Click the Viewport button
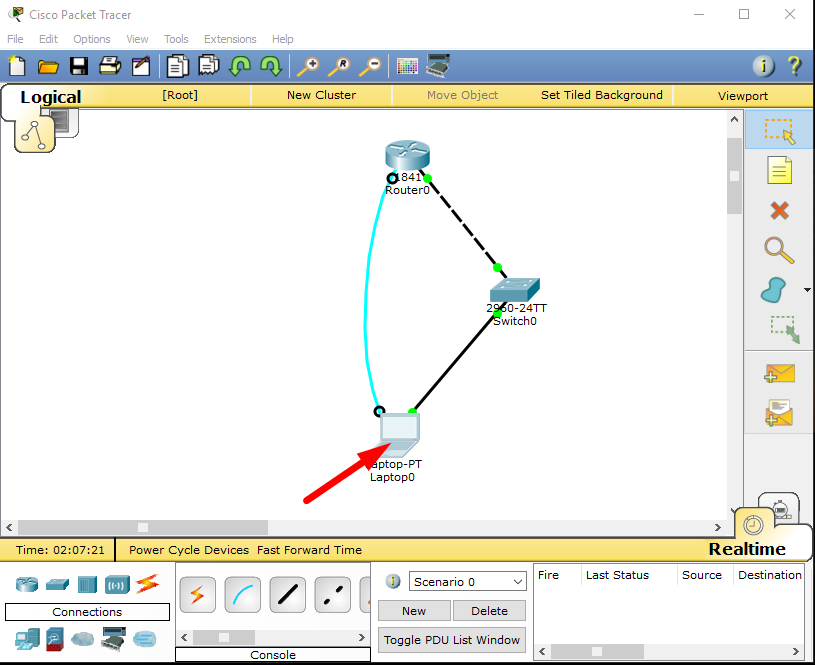Image resolution: width=815 pixels, height=665 pixels. point(743,96)
